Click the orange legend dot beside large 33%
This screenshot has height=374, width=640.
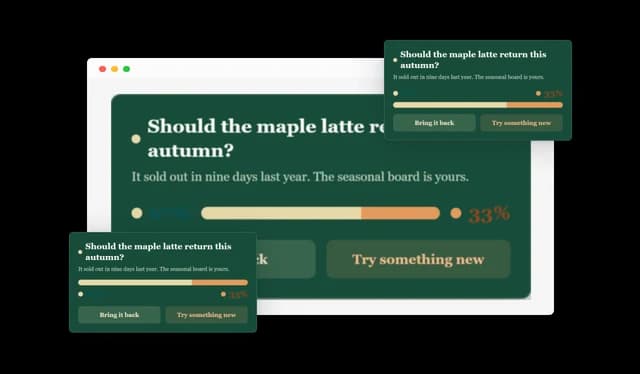click(x=456, y=213)
